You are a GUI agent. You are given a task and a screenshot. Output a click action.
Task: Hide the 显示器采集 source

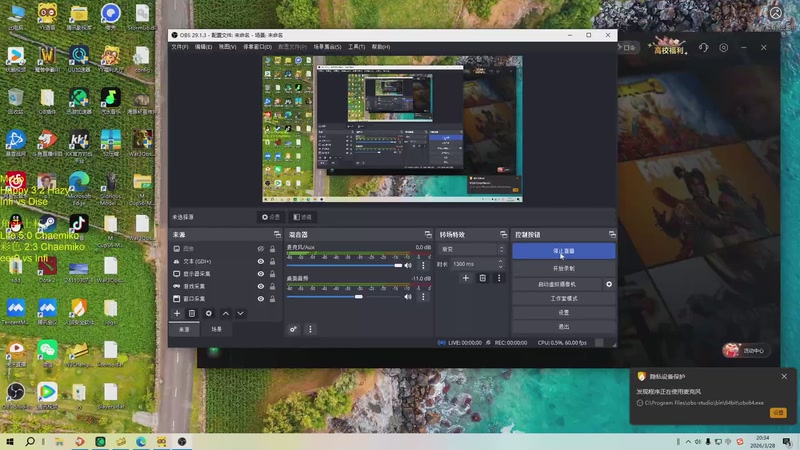tap(261, 273)
